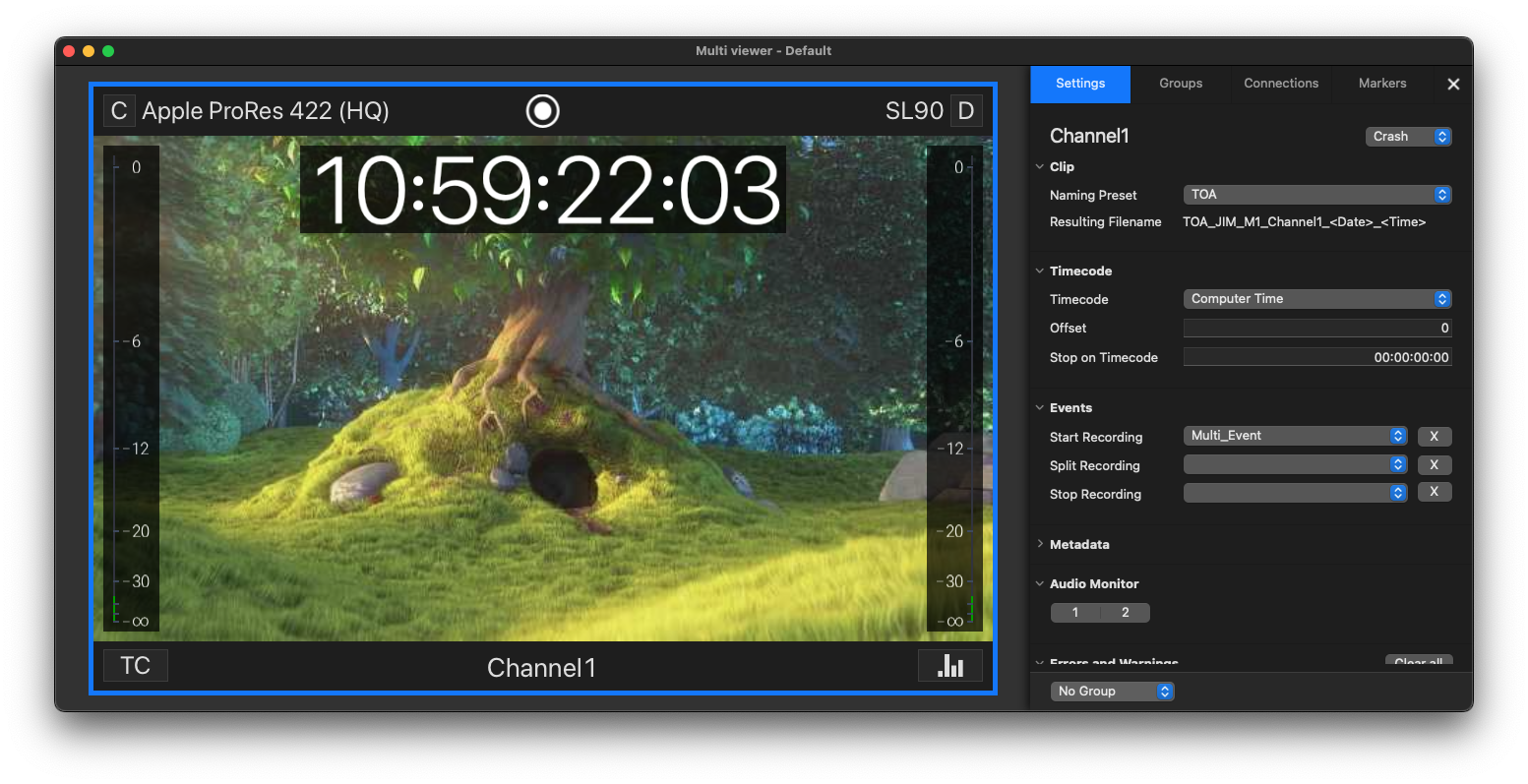Open the Markers tab
This screenshot has width=1528, height=784.
(1382, 84)
